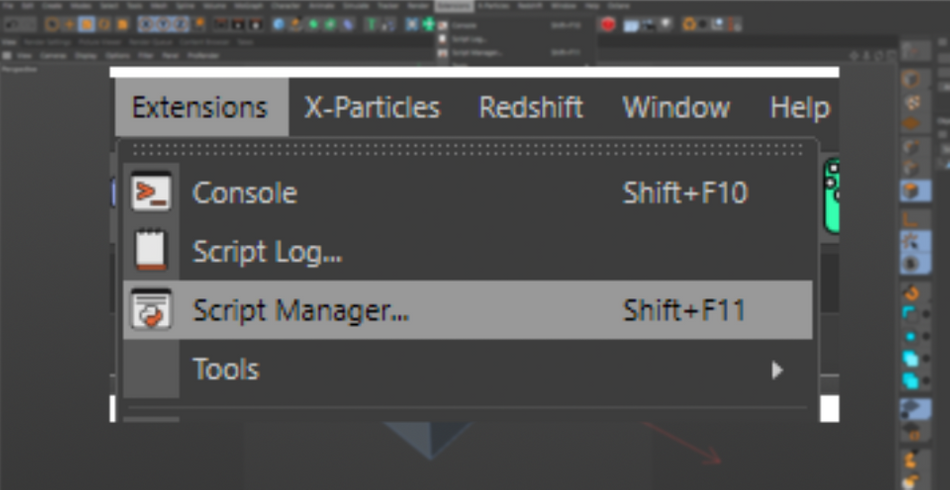
Task: Open the enlarged Redshift menu
Action: [x=531, y=107]
